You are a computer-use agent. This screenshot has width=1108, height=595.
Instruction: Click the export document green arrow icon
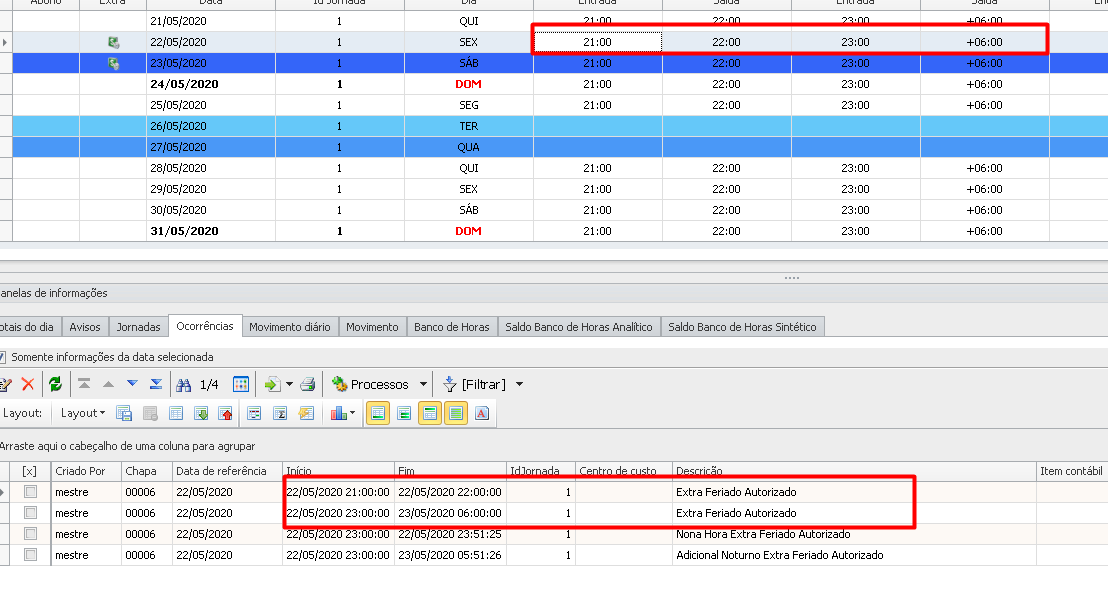click(x=271, y=384)
